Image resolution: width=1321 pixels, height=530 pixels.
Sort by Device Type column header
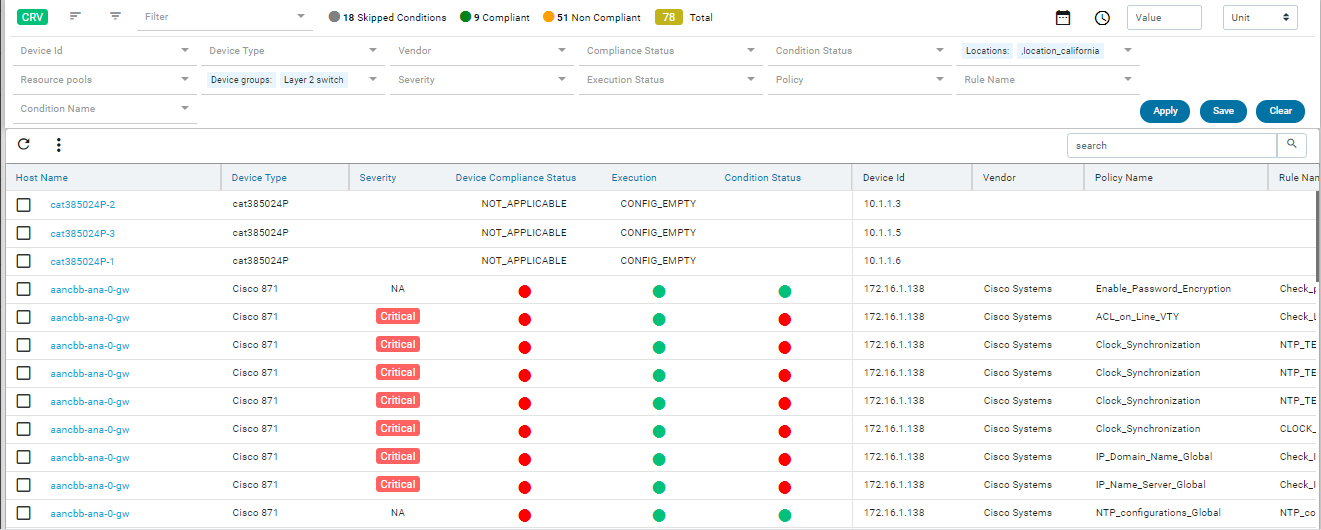(x=259, y=178)
